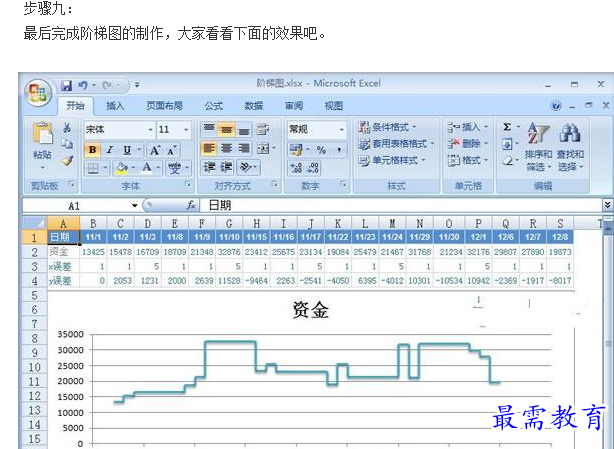This screenshot has width=614, height=449.
Task: Switch to the 开始 (Home) tab
Action: coord(76,106)
